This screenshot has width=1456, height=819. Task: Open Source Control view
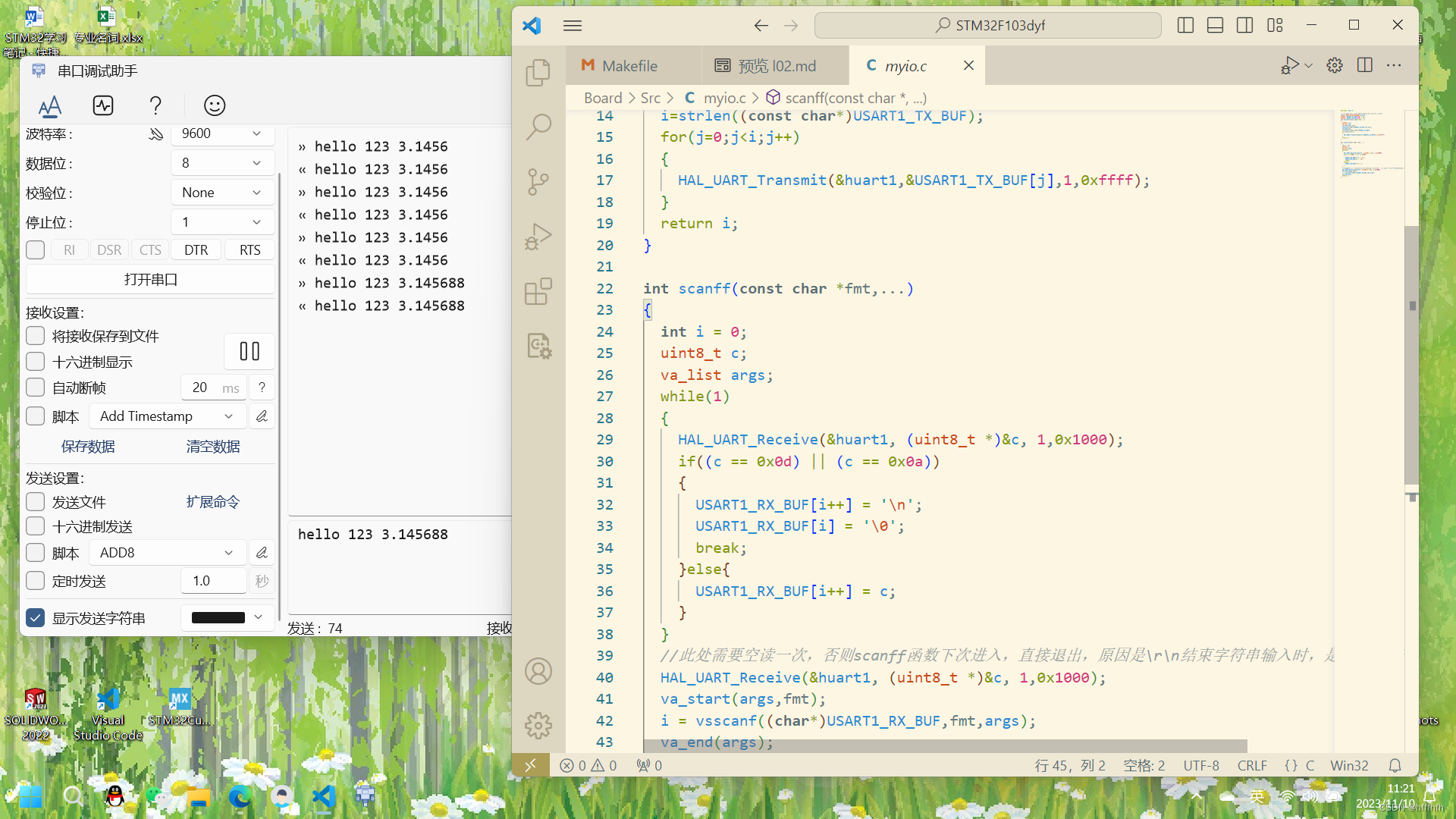538,182
